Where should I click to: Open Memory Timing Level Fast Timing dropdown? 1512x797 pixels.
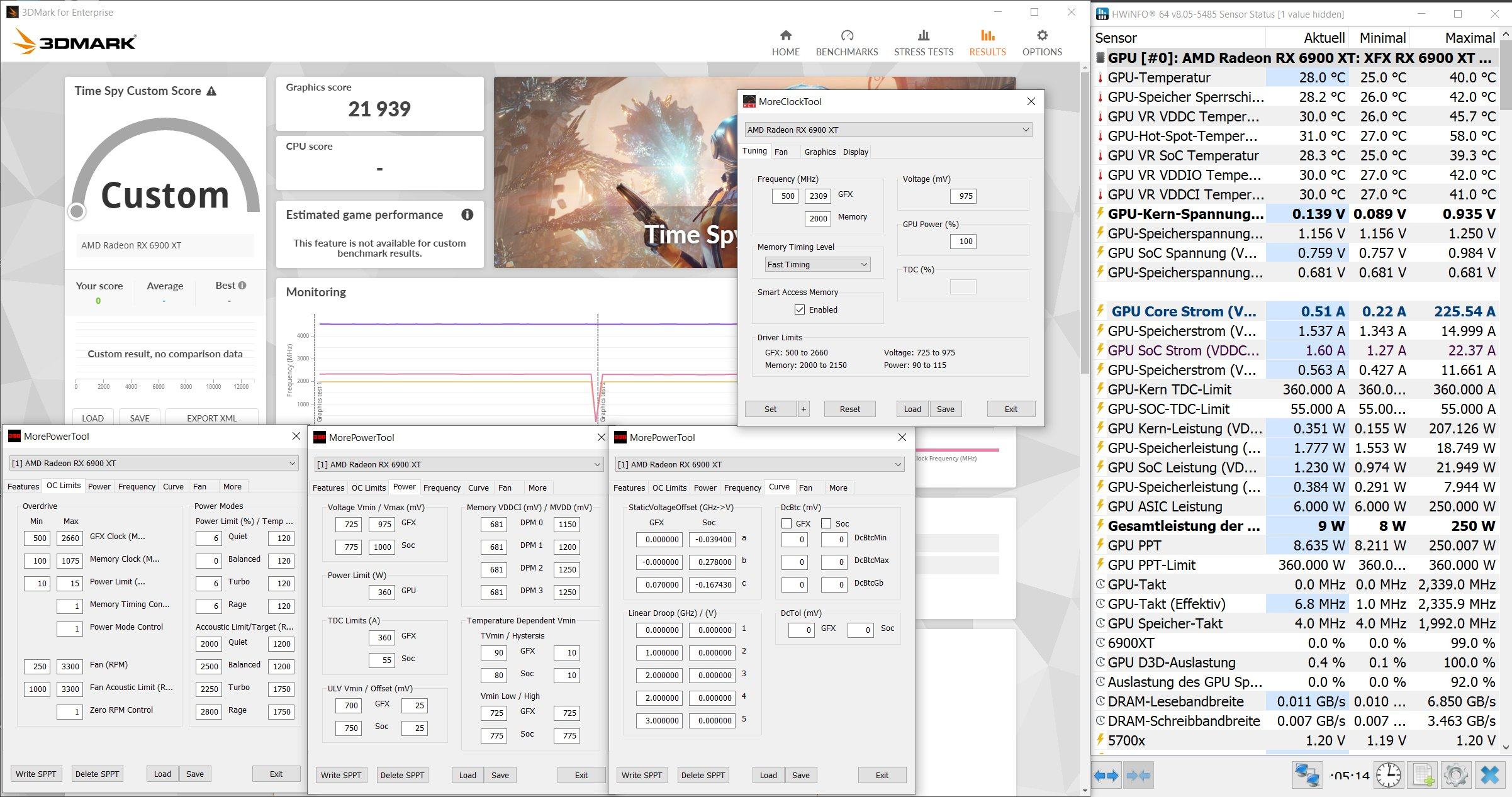(x=817, y=264)
